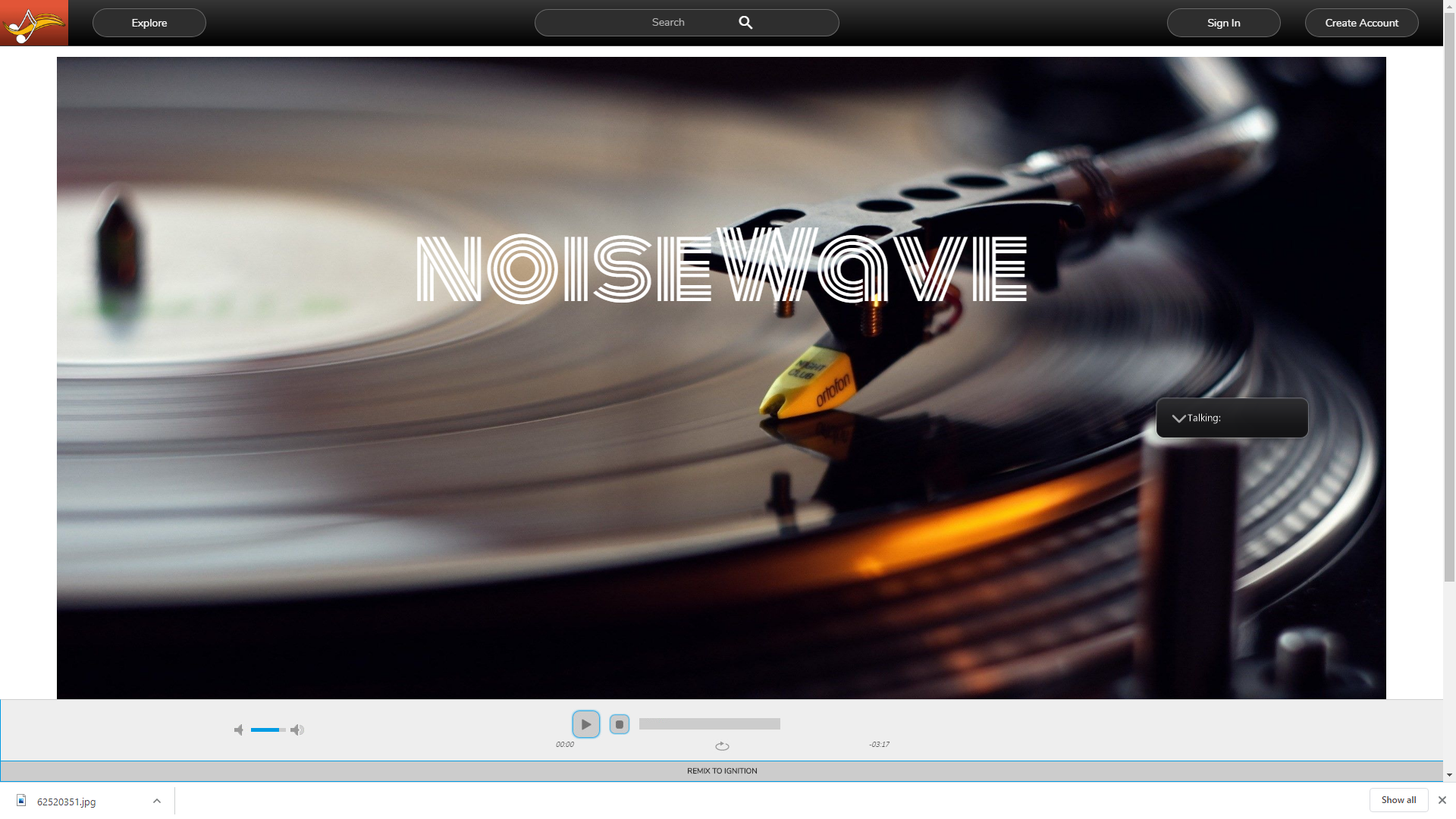This screenshot has height=819, width=1456.
Task: Click Show all downloads
Action: (x=1398, y=800)
